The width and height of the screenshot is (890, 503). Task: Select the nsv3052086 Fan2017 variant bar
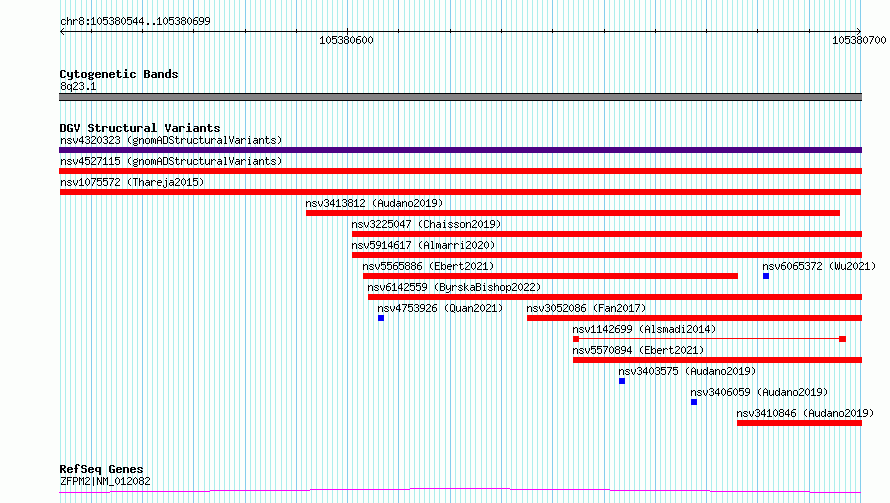pyautogui.click(x=694, y=318)
